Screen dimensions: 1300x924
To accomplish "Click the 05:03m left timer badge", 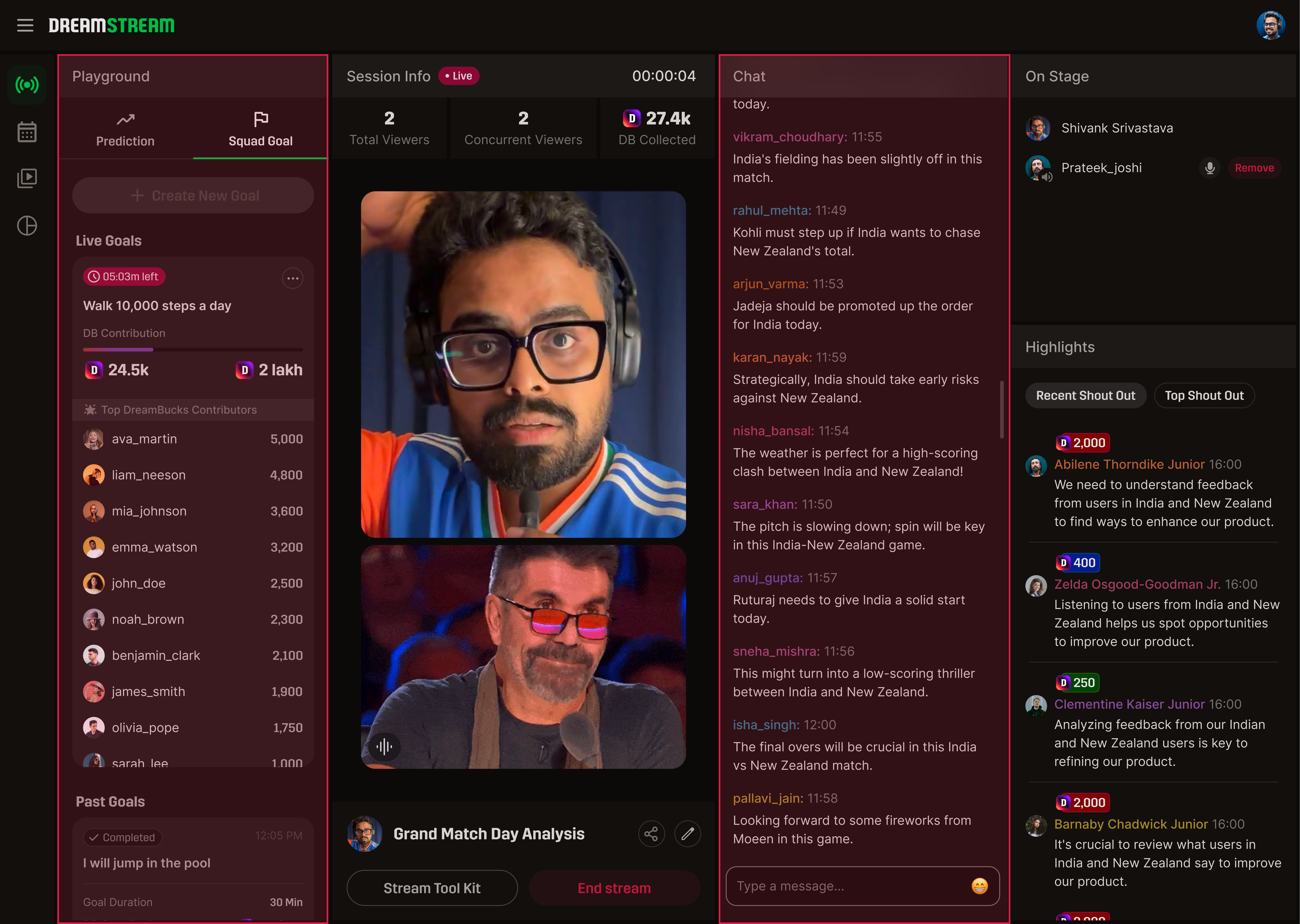I will (x=124, y=277).
